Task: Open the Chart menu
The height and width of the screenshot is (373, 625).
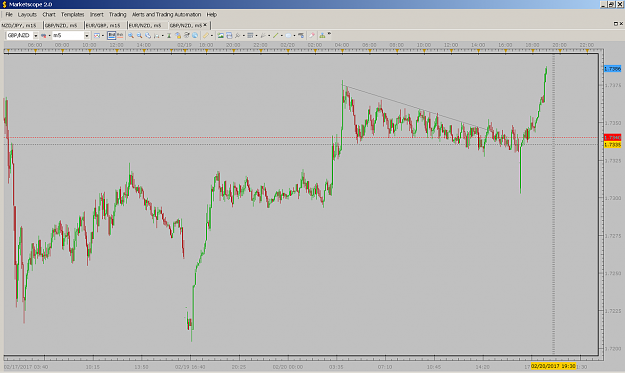Action: [x=49, y=14]
